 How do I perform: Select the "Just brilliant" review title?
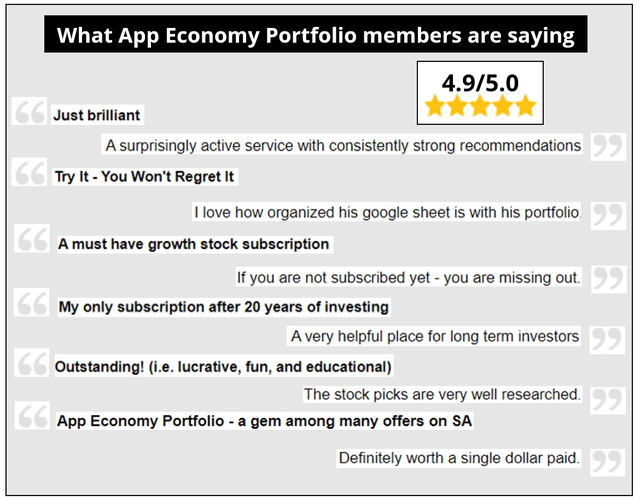[x=97, y=115]
